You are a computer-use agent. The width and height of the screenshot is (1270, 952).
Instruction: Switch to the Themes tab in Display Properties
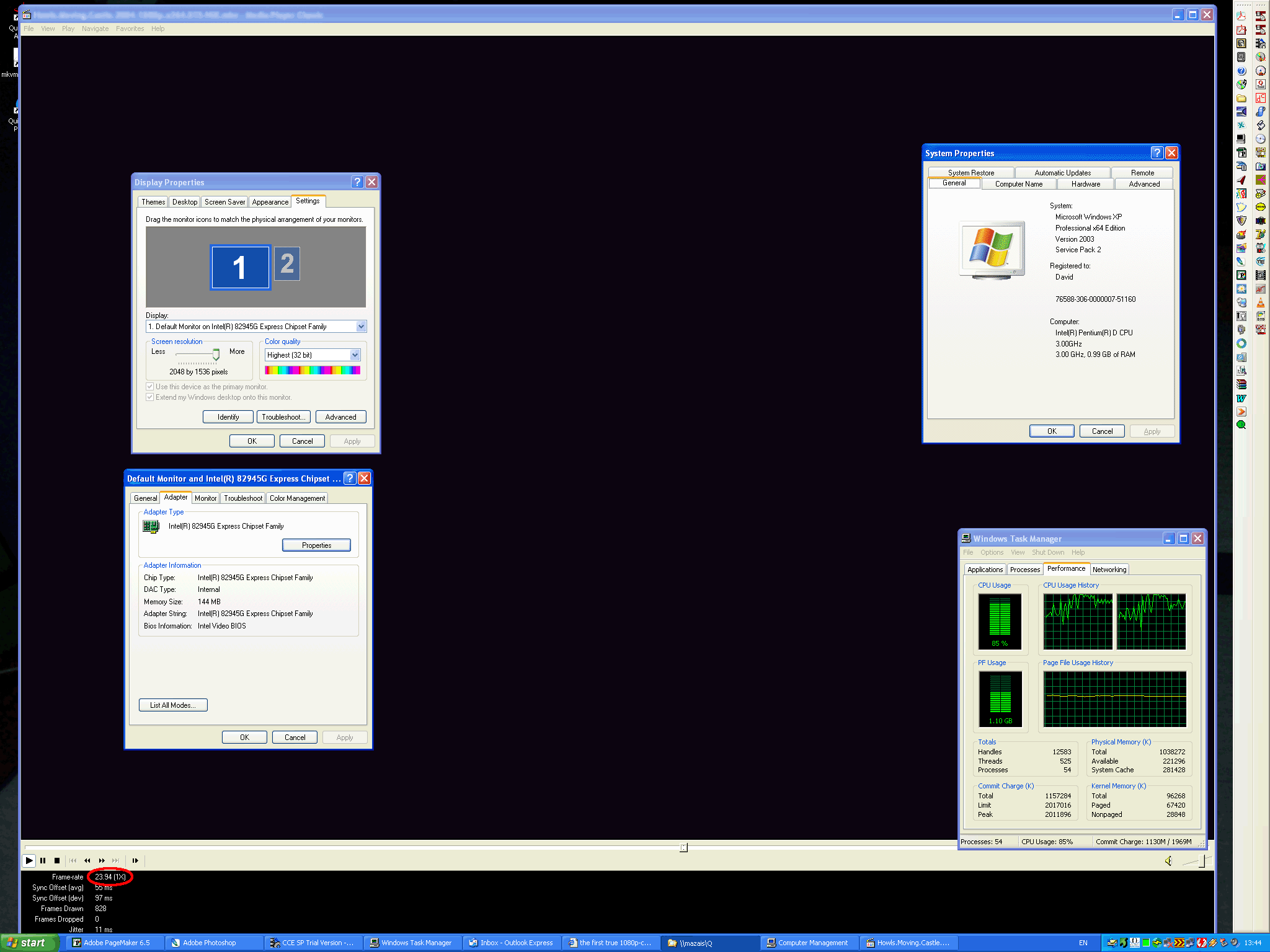pyautogui.click(x=153, y=202)
